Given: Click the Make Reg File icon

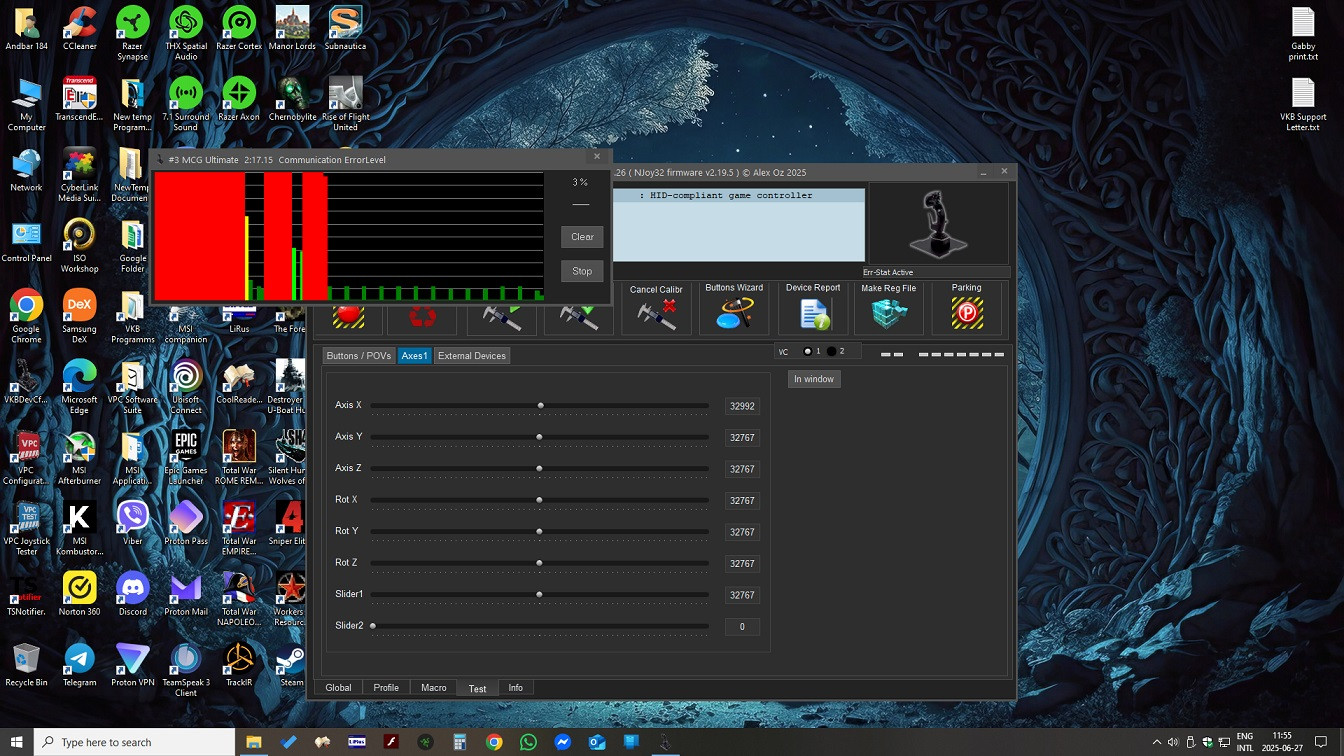Looking at the screenshot, I should pyautogui.click(x=888, y=314).
